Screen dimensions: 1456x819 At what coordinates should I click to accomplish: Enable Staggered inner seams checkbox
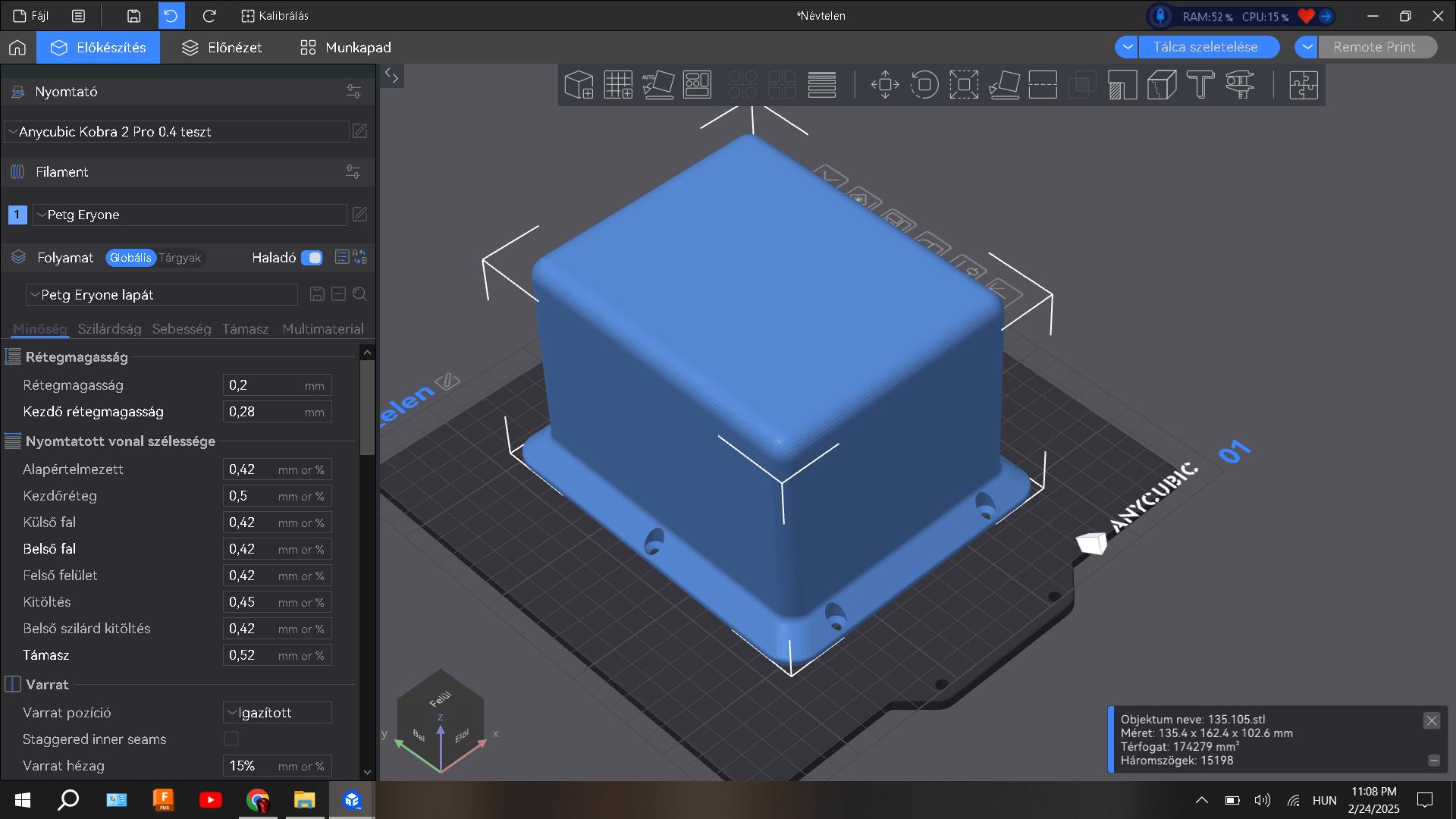(x=231, y=739)
